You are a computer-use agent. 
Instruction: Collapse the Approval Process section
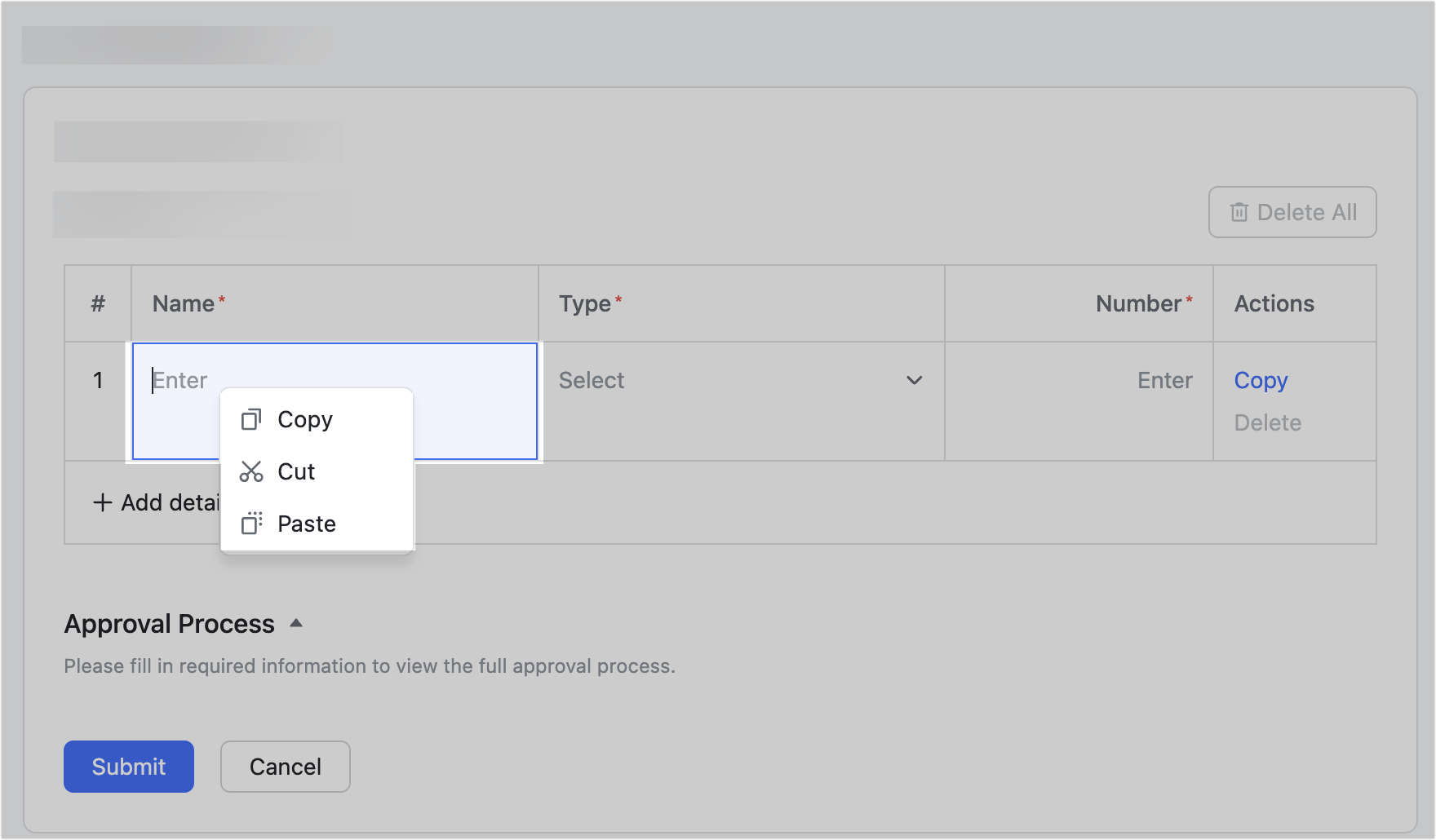(295, 622)
